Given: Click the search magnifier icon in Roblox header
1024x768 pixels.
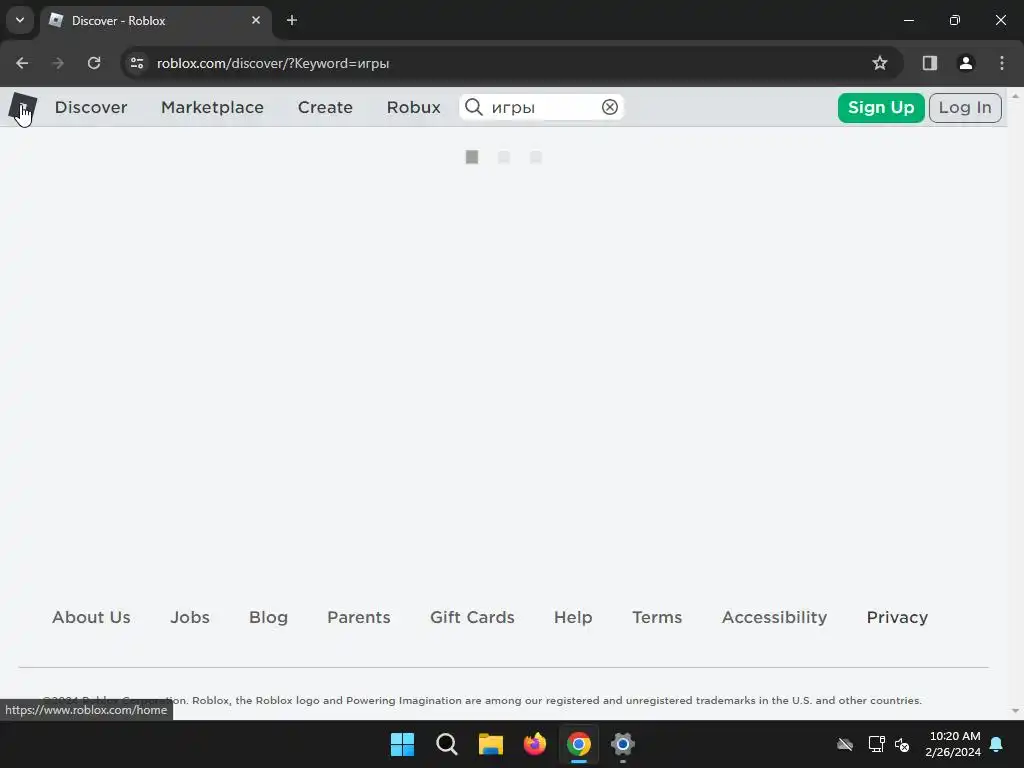Looking at the screenshot, I should point(474,107).
